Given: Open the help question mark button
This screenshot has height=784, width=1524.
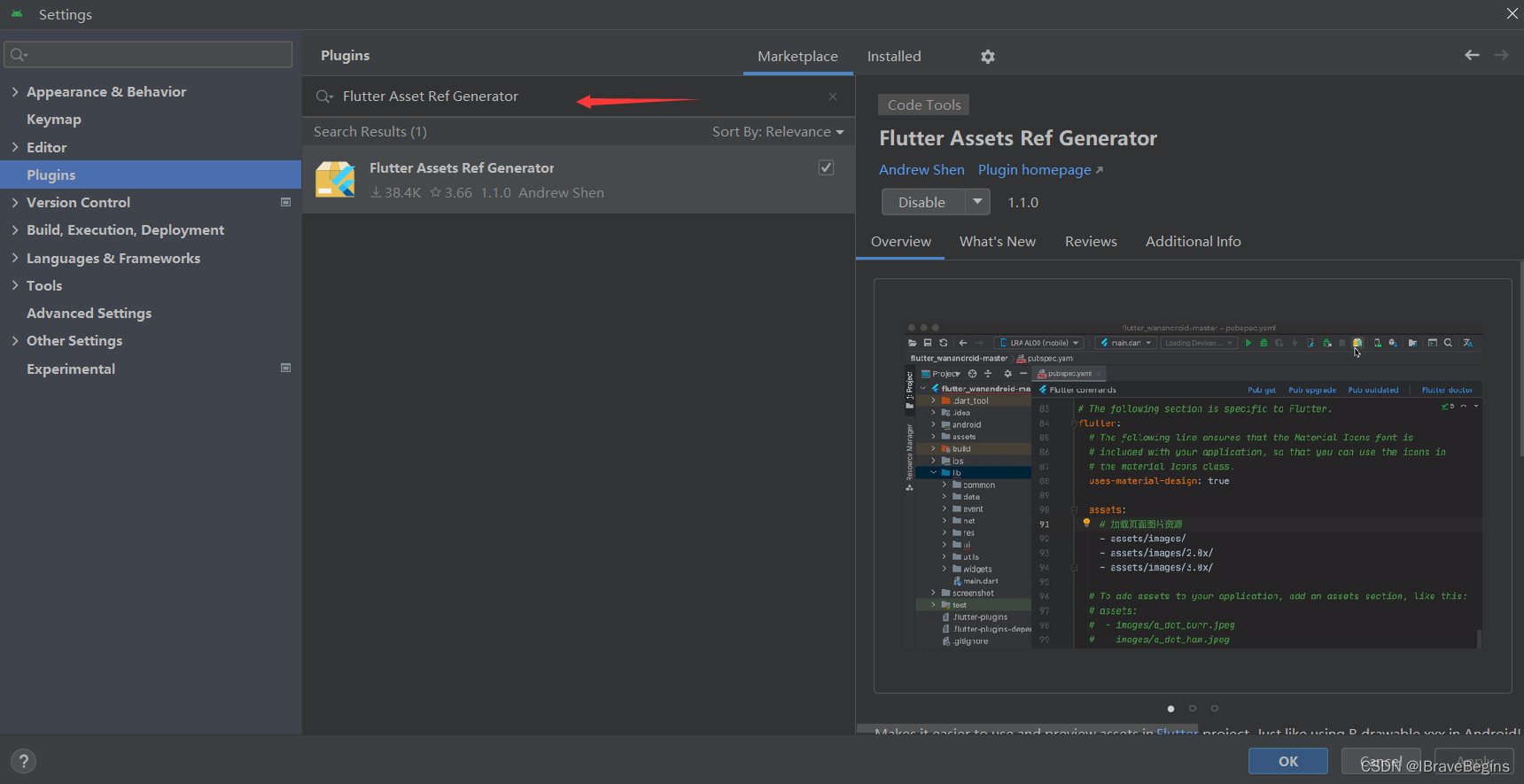Looking at the screenshot, I should tap(24, 761).
